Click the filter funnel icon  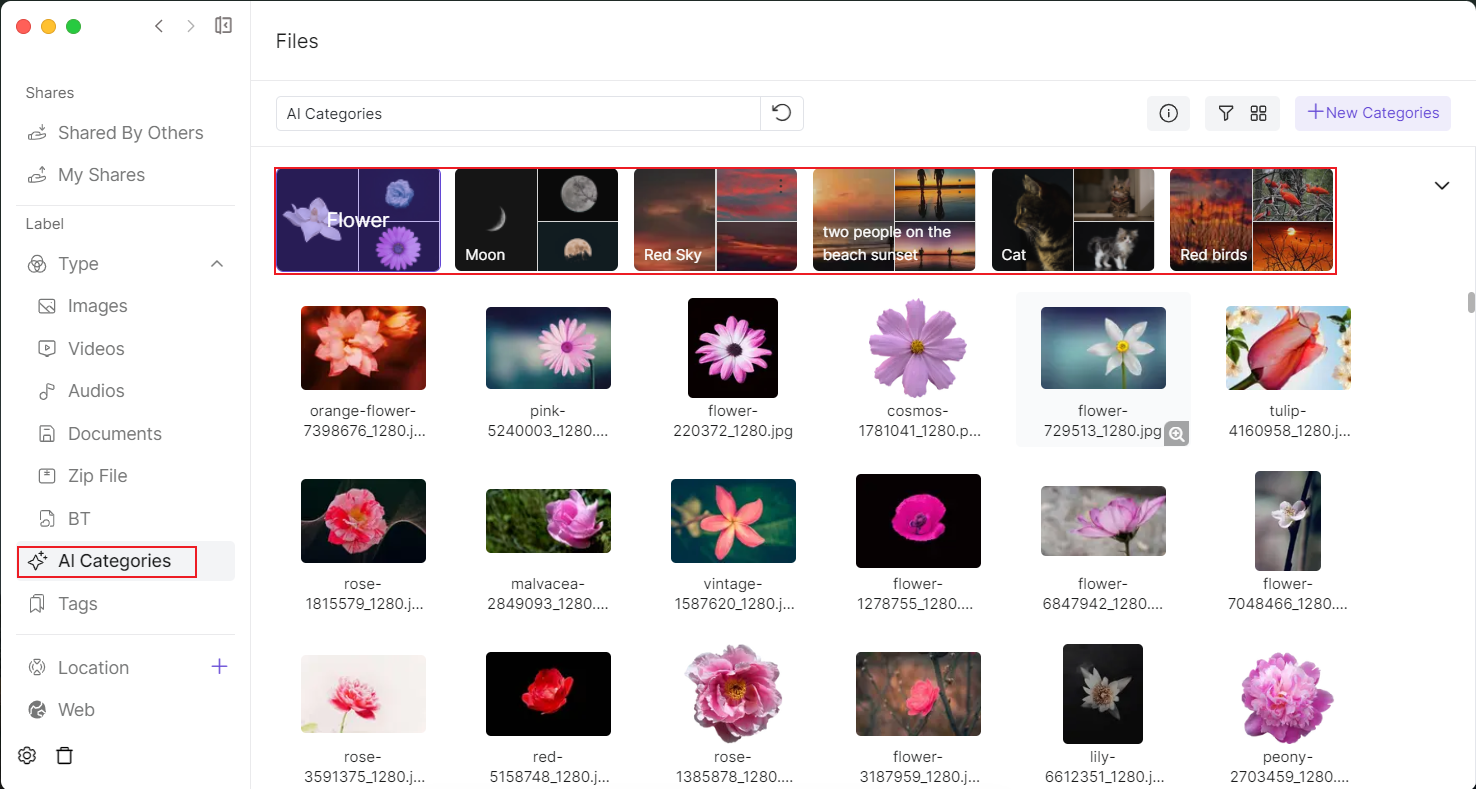pyautogui.click(x=1226, y=113)
